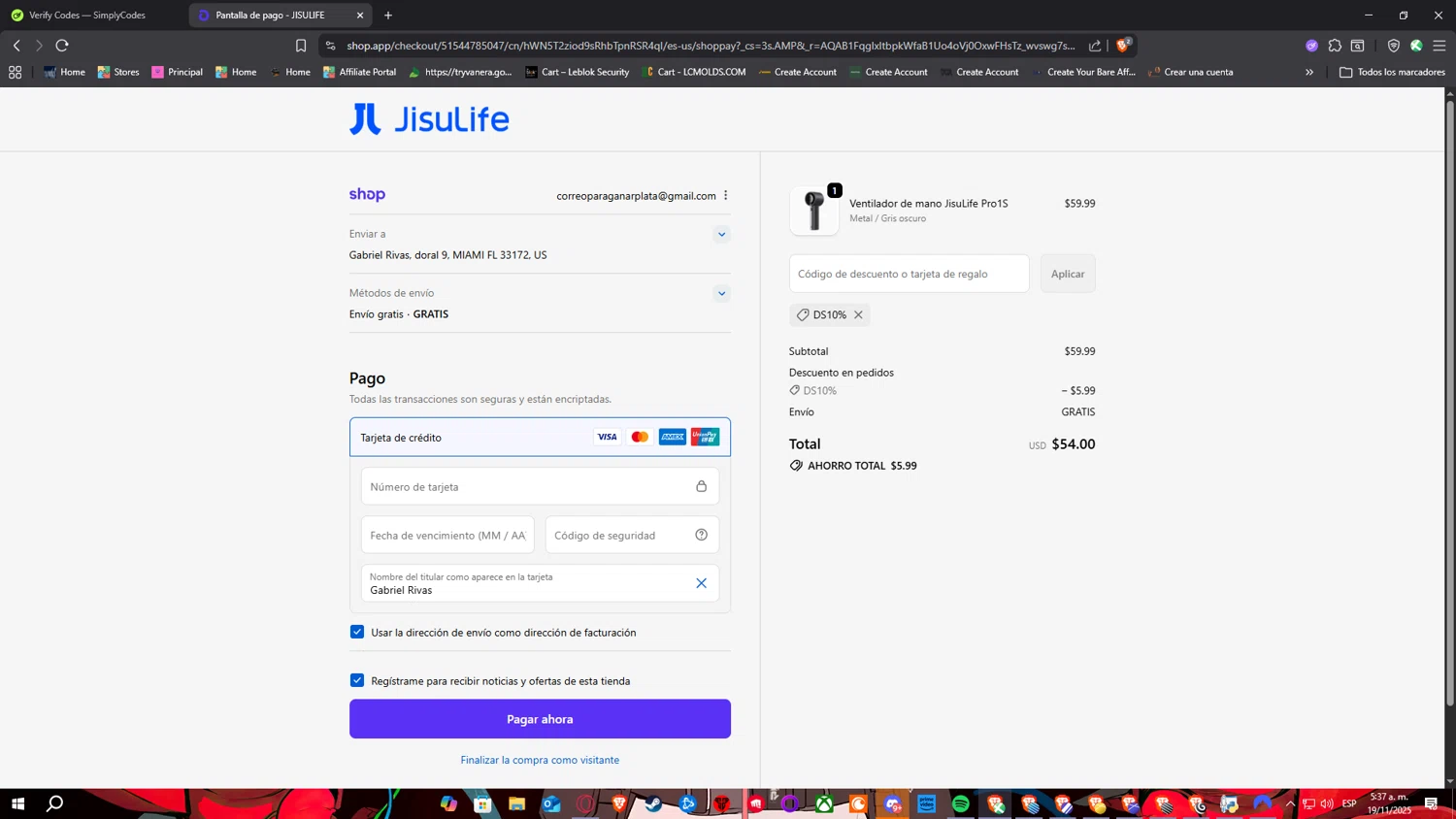Open the tryvanera bookmark

click(x=460, y=72)
